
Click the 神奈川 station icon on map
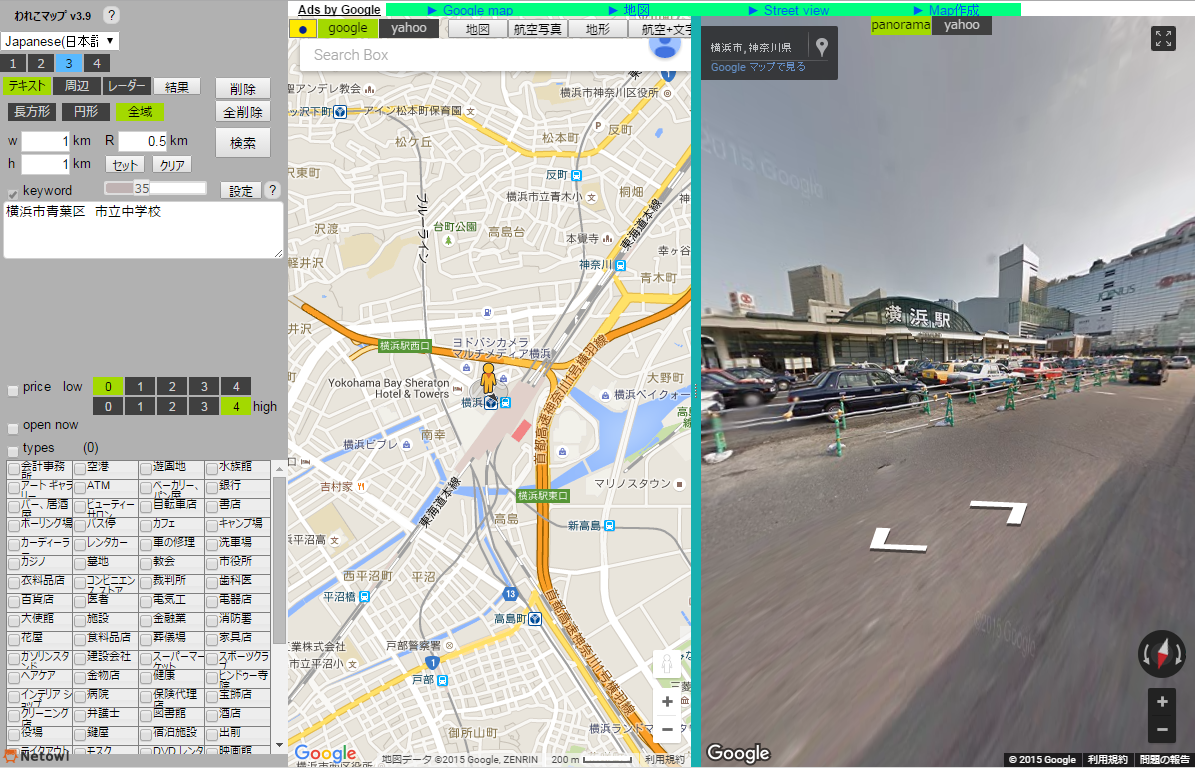pos(620,265)
